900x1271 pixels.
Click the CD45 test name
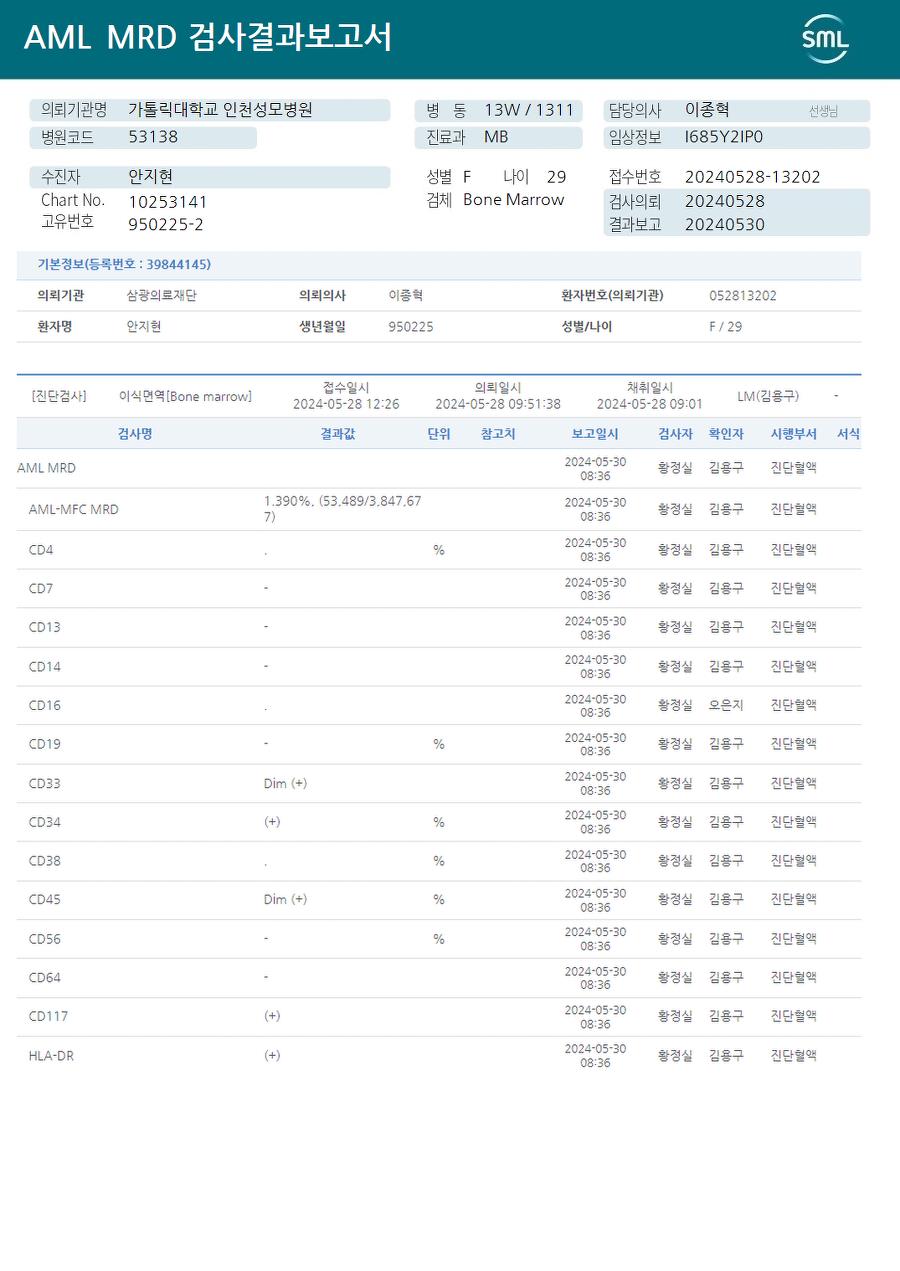coord(44,900)
